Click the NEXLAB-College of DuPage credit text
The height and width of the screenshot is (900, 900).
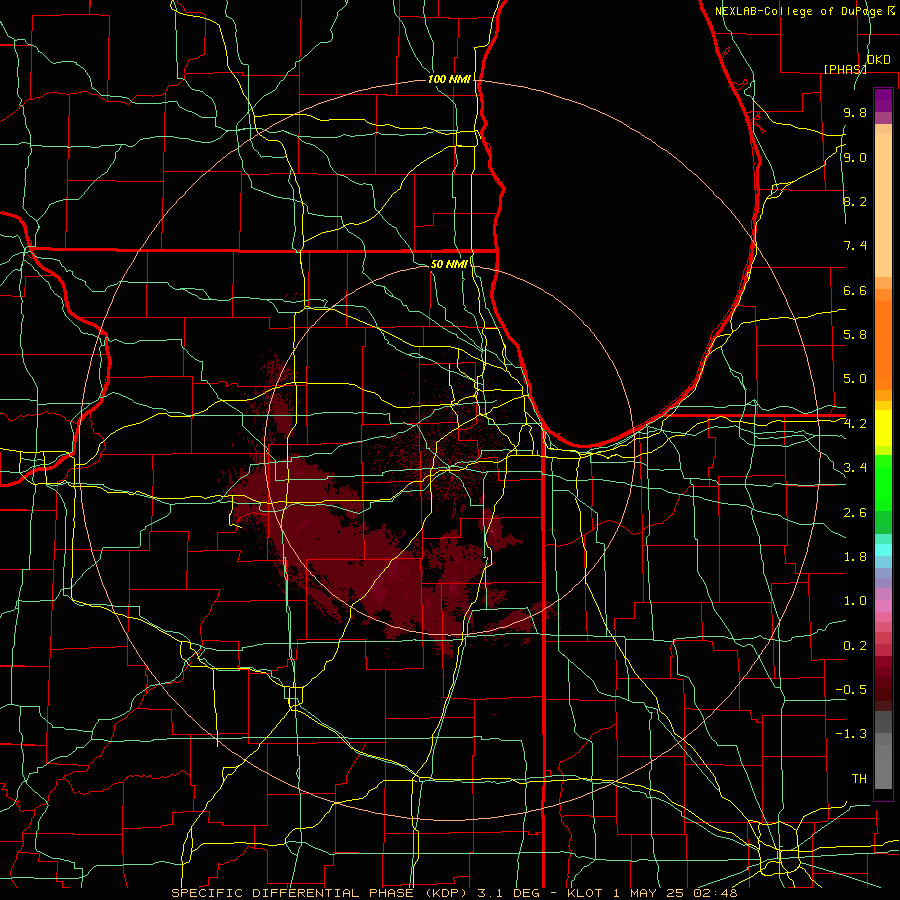click(x=799, y=11)
